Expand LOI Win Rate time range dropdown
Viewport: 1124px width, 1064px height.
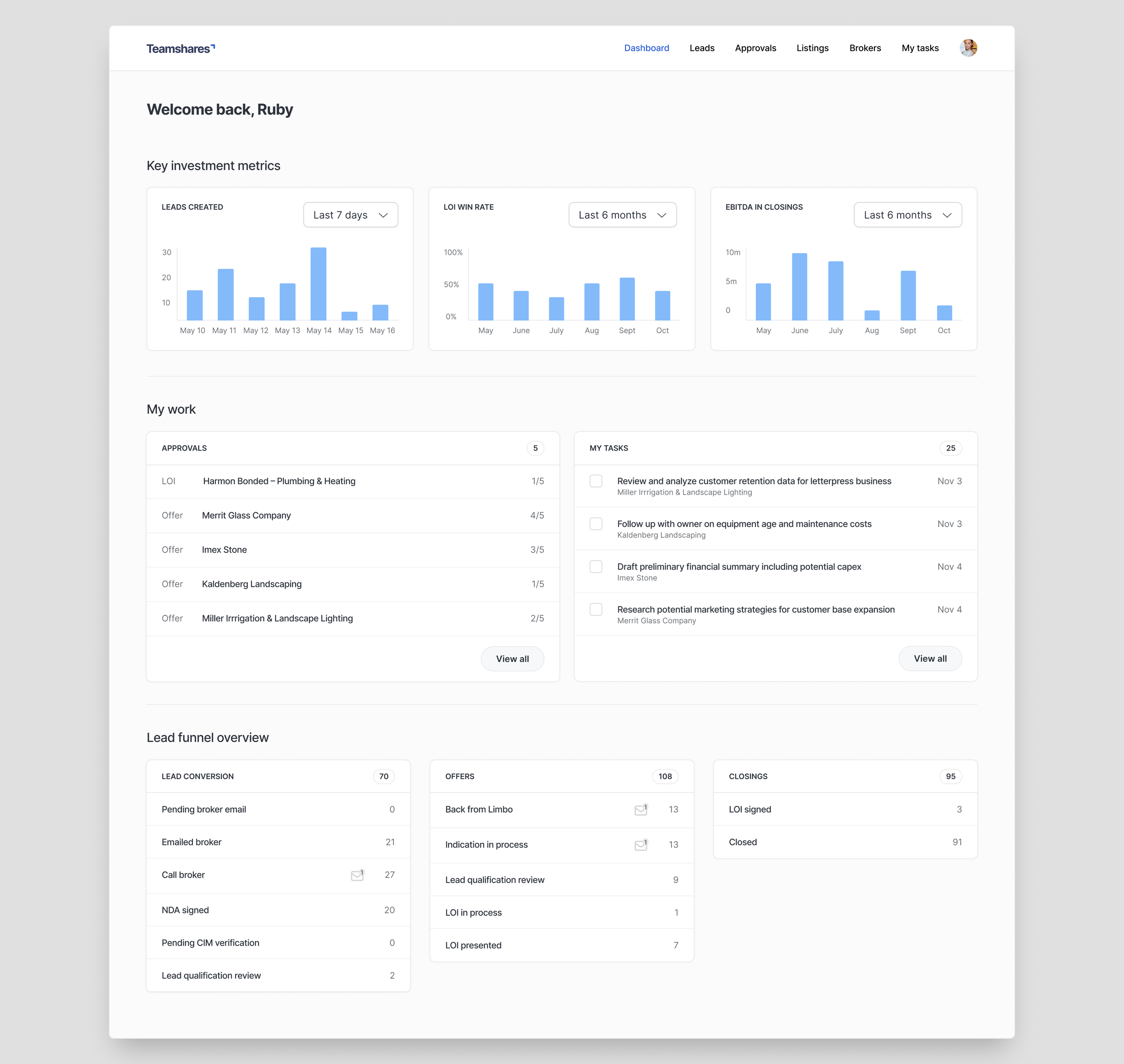point(622,215)
